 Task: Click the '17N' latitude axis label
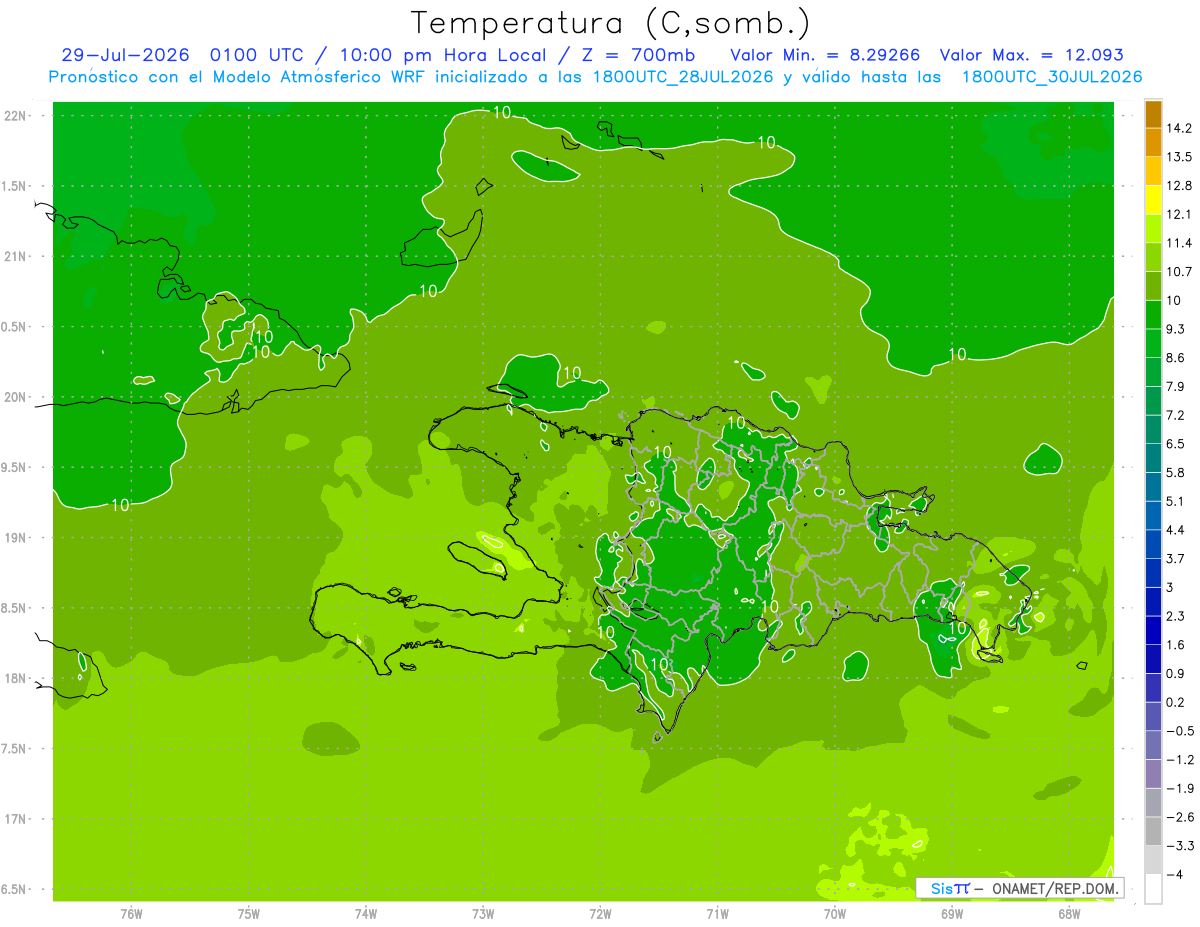[x=16, y=820]
